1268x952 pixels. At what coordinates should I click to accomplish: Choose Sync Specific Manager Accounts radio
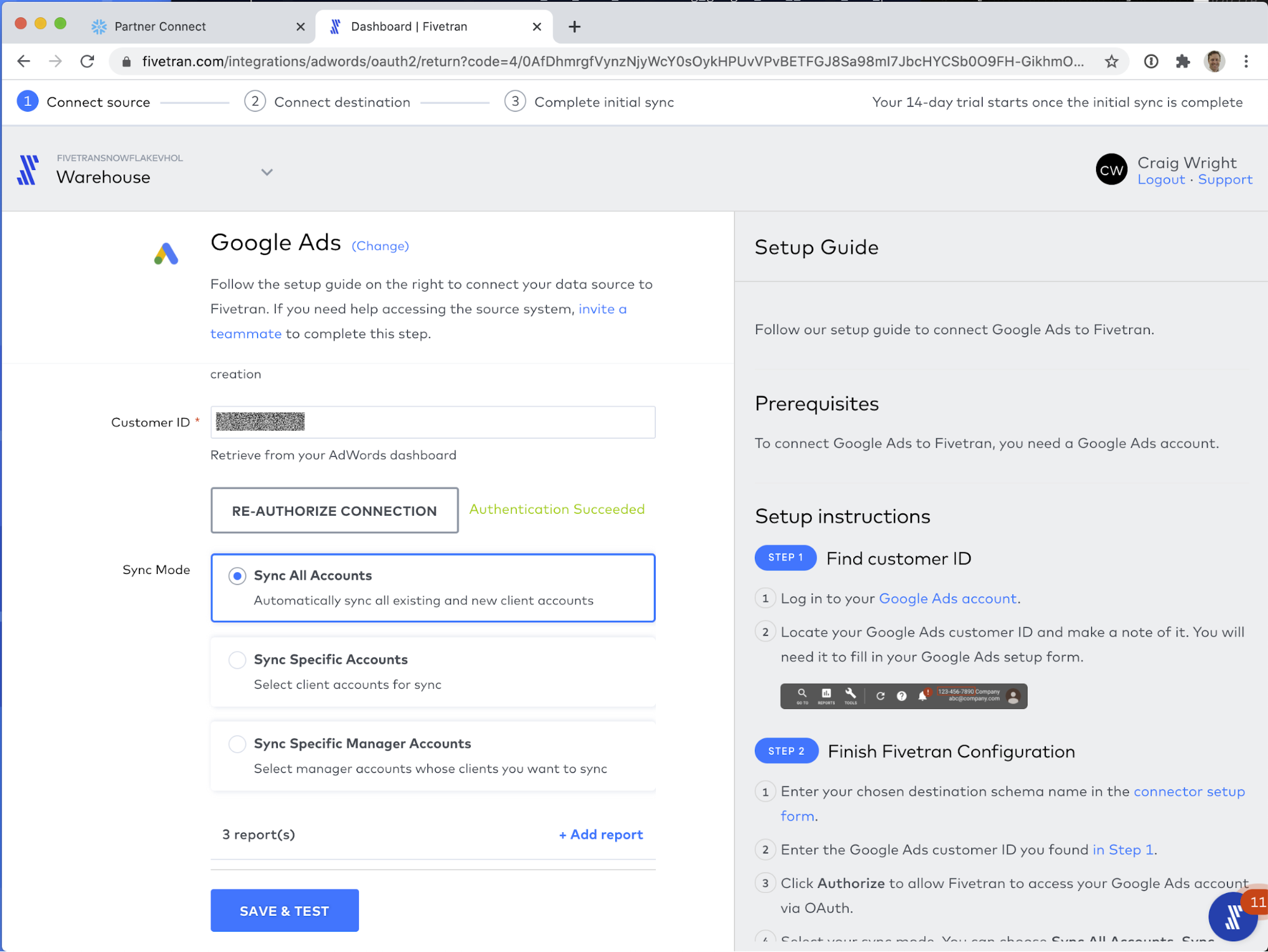[x=237, y=744]
